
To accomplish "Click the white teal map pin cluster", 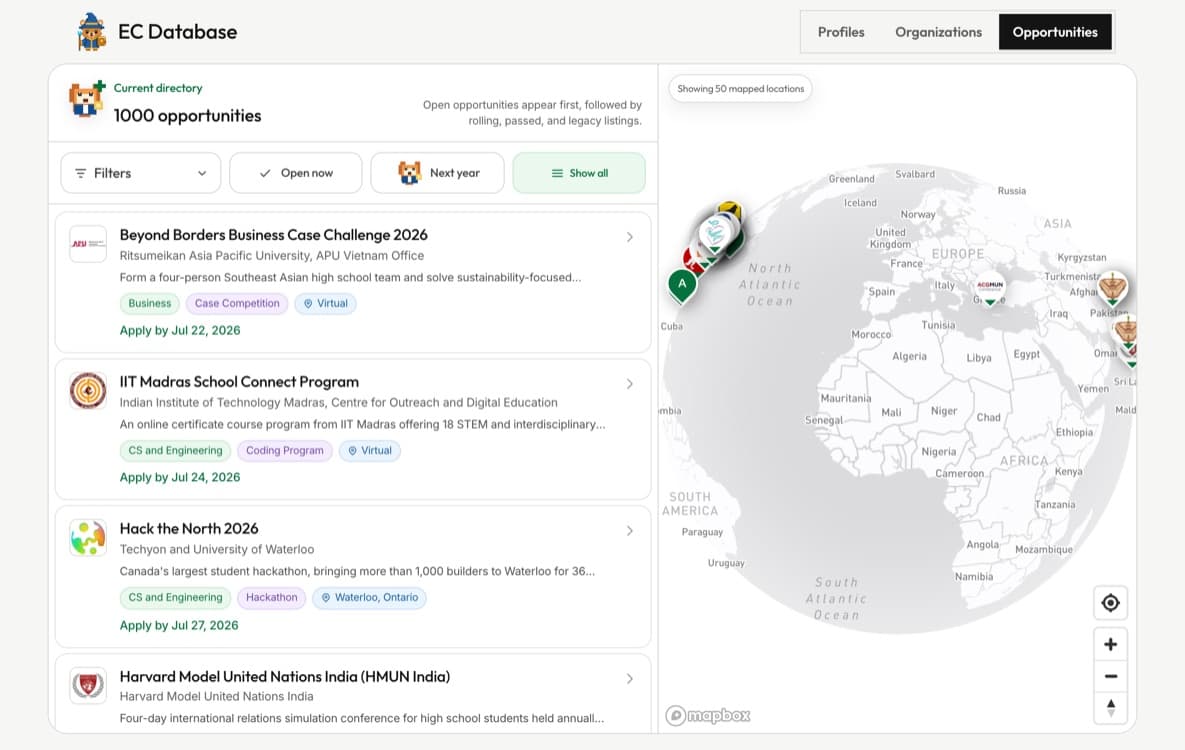I will pos(714,234).
